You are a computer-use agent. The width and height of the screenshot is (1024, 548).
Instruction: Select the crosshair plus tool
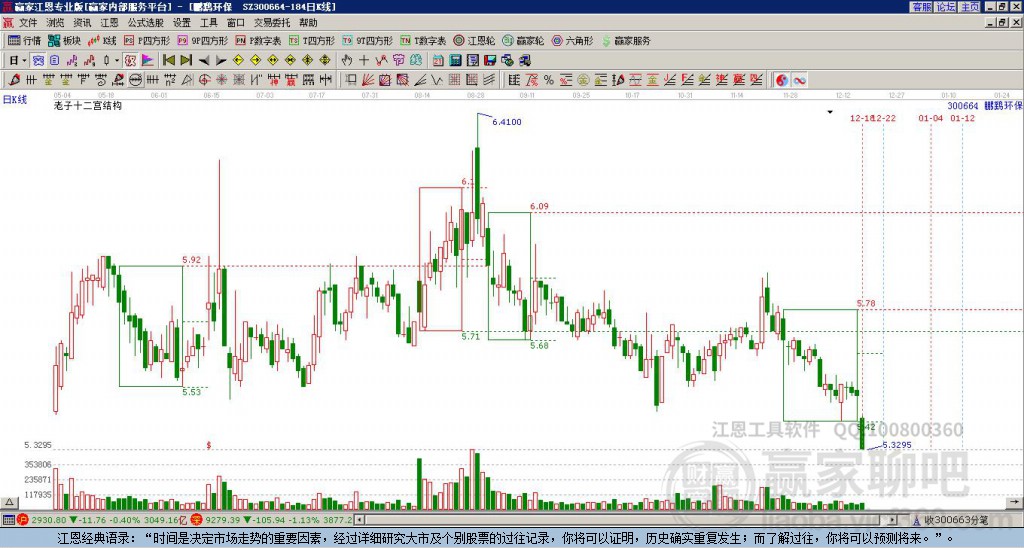(x=364, y=61)
